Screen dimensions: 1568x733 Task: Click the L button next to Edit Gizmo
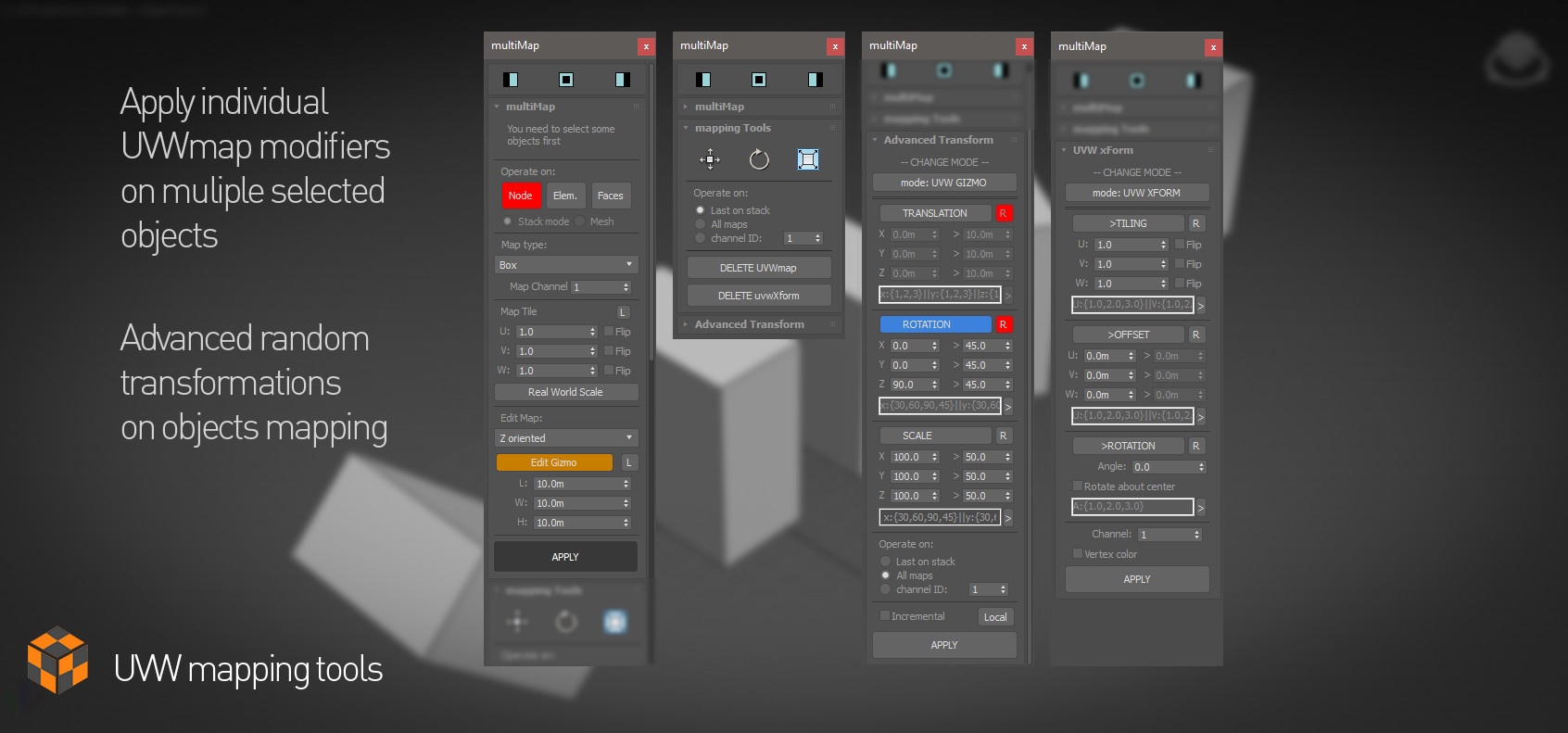pyautogui.click(x=628, y=462)
